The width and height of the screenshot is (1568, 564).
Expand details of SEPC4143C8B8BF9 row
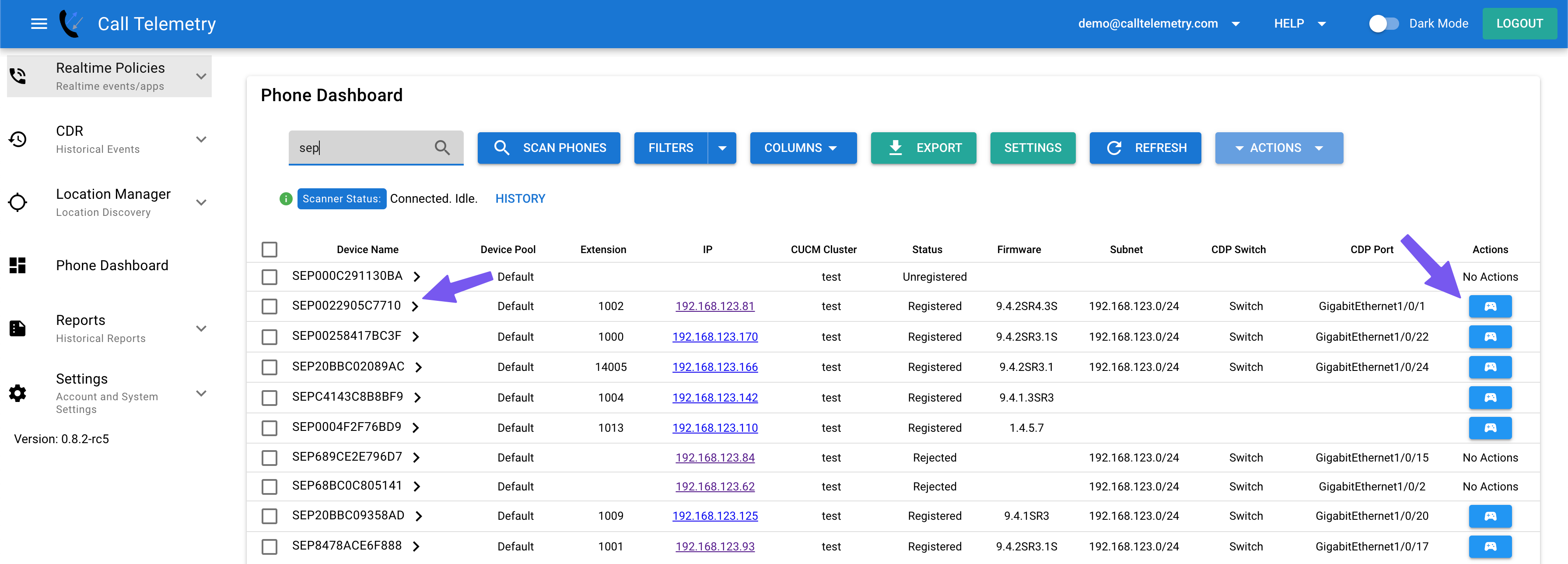click(417, 398)
